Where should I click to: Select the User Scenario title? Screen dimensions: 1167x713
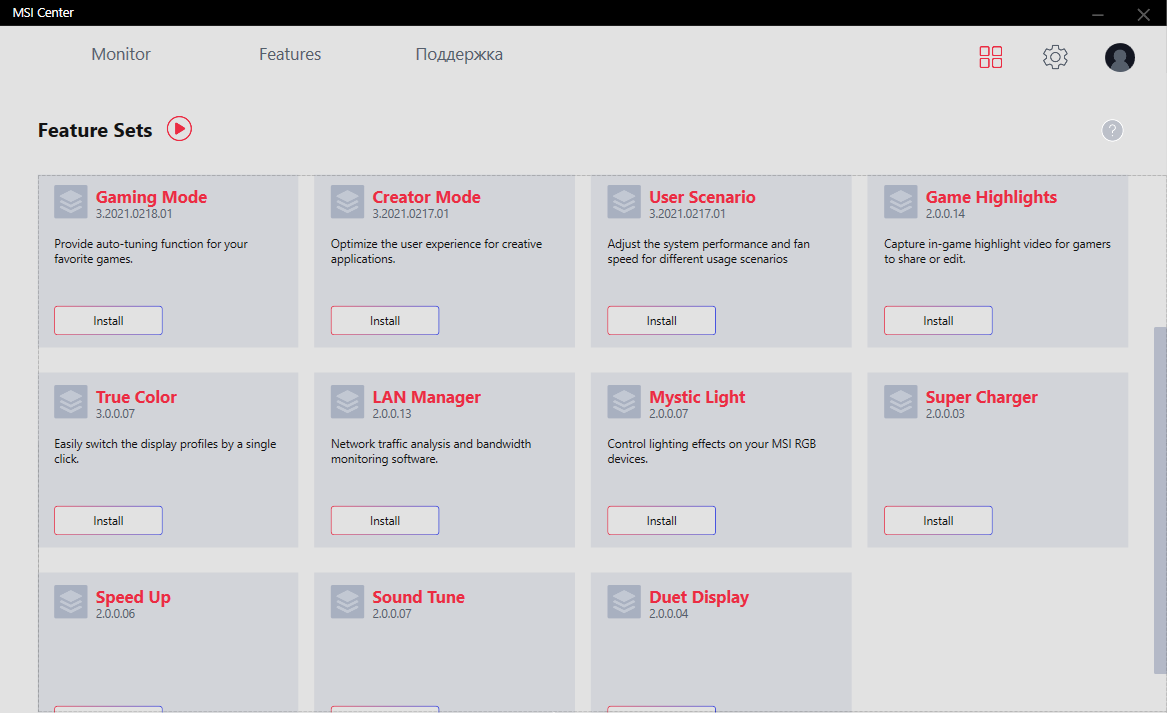click(702, 197)
